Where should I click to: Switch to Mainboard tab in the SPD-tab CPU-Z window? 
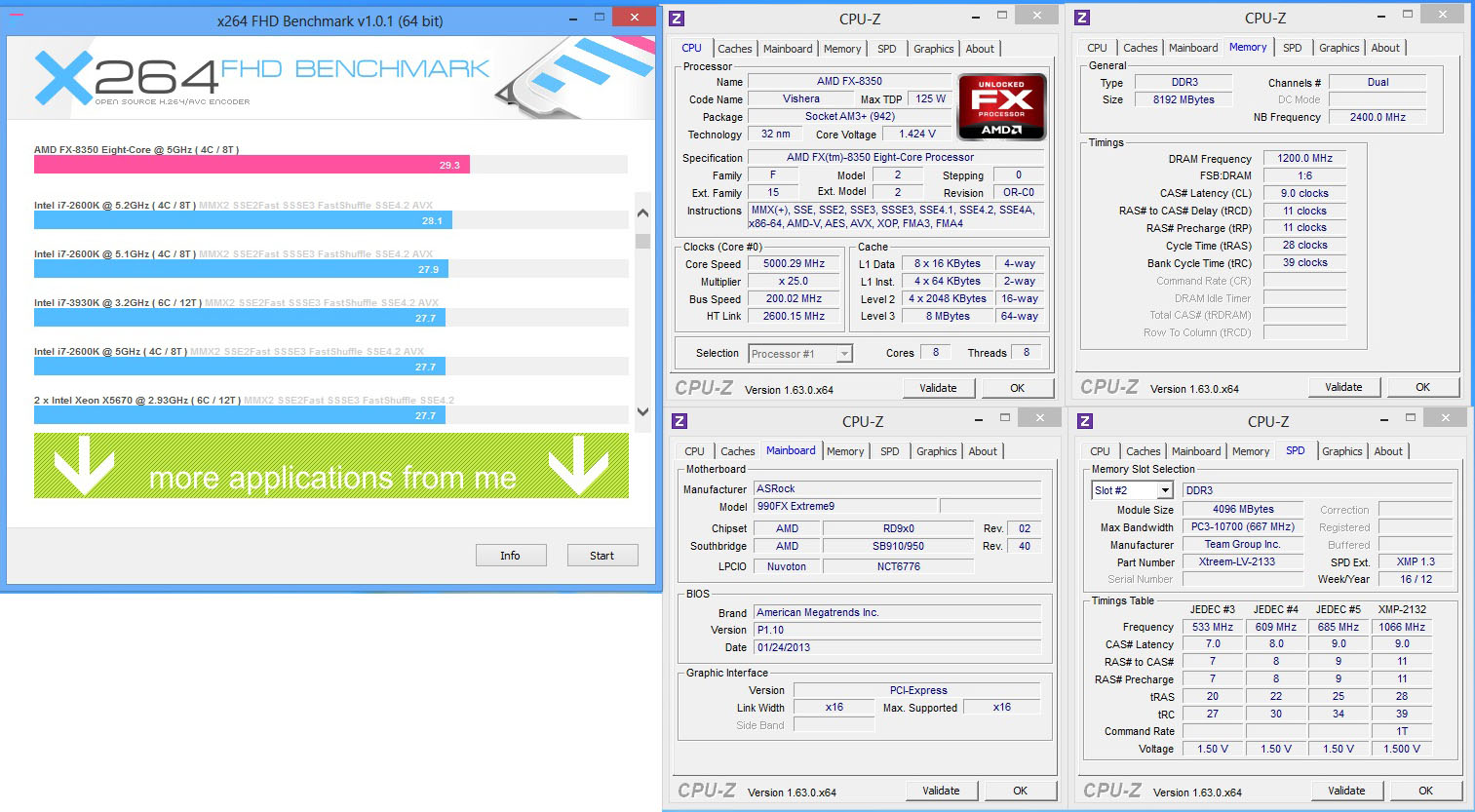point(1196,451)
